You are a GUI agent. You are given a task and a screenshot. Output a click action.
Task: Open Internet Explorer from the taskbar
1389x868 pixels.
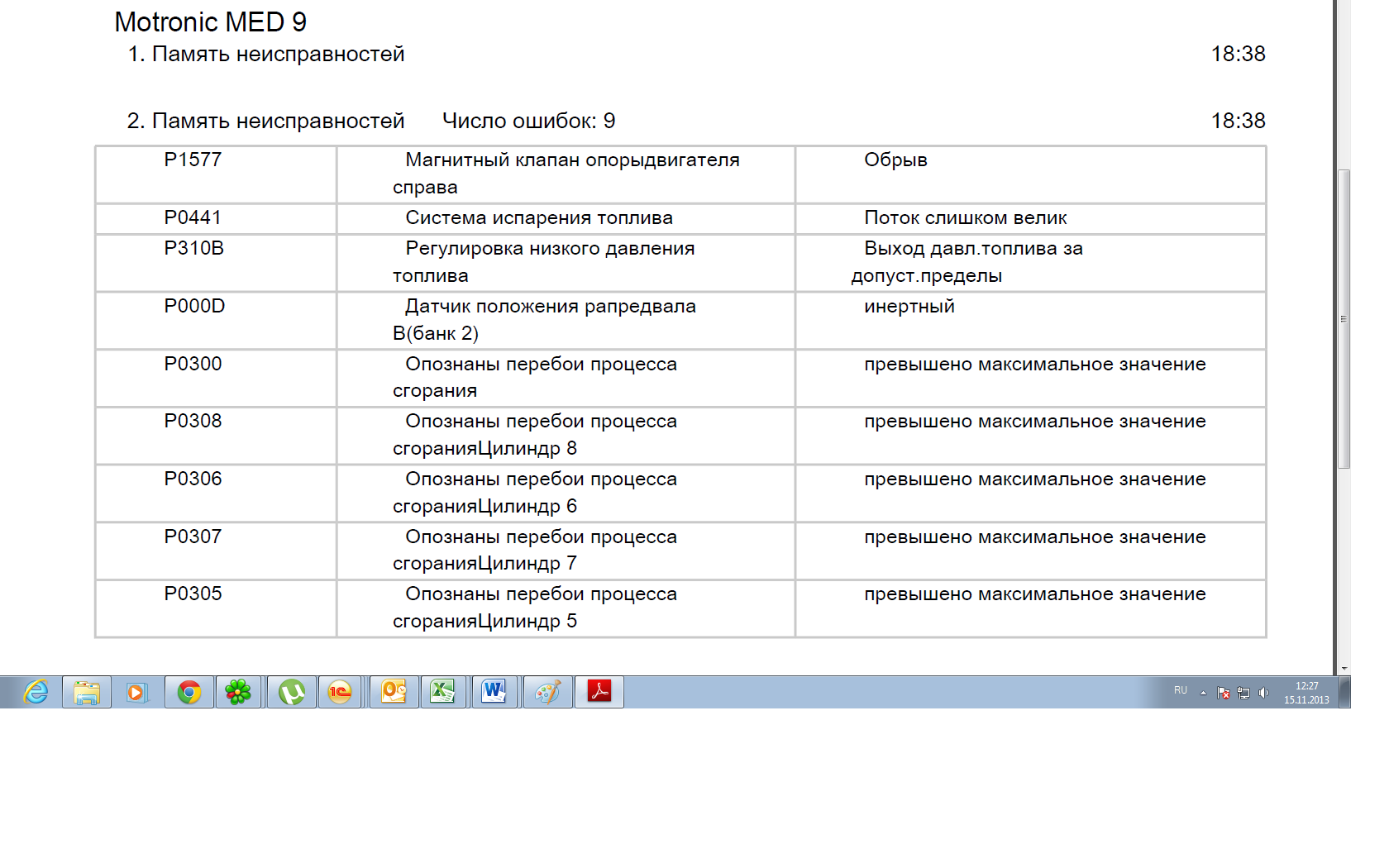pyautogui.click(x=36, y=692)
